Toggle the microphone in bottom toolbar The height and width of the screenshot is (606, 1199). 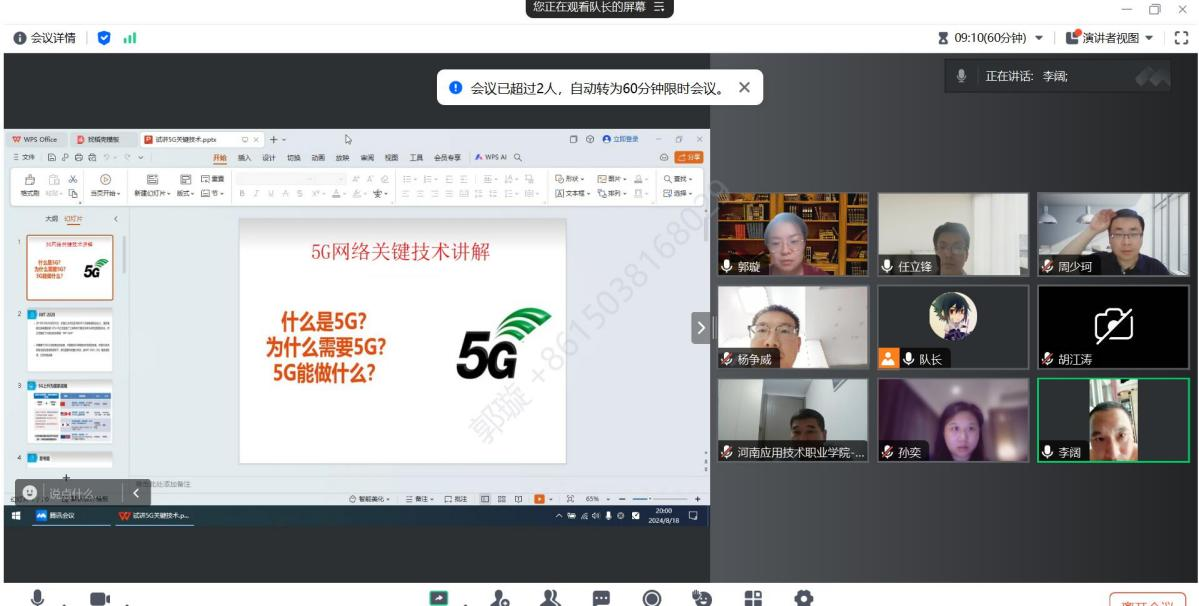(39, 598)
